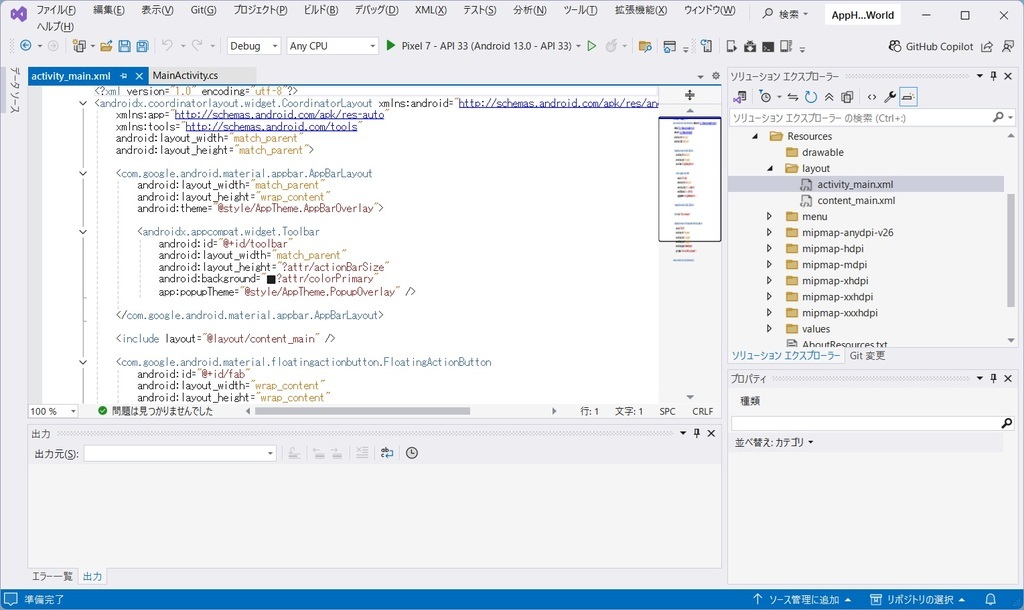Open the Android SDK Manager from the toolbar
Image resolution: width=1024 pixels, height=610 pixels.
pyautogui.click(x=748, y=46)
